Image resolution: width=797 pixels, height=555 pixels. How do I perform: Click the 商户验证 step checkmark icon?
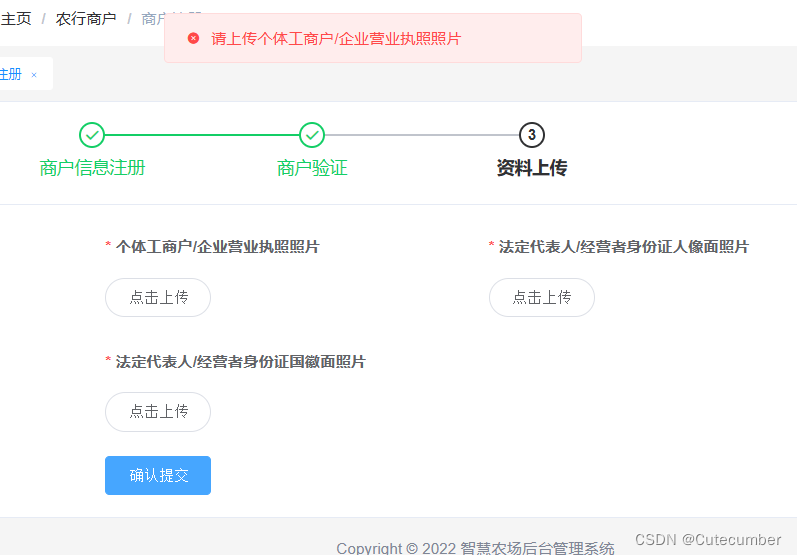312,135
